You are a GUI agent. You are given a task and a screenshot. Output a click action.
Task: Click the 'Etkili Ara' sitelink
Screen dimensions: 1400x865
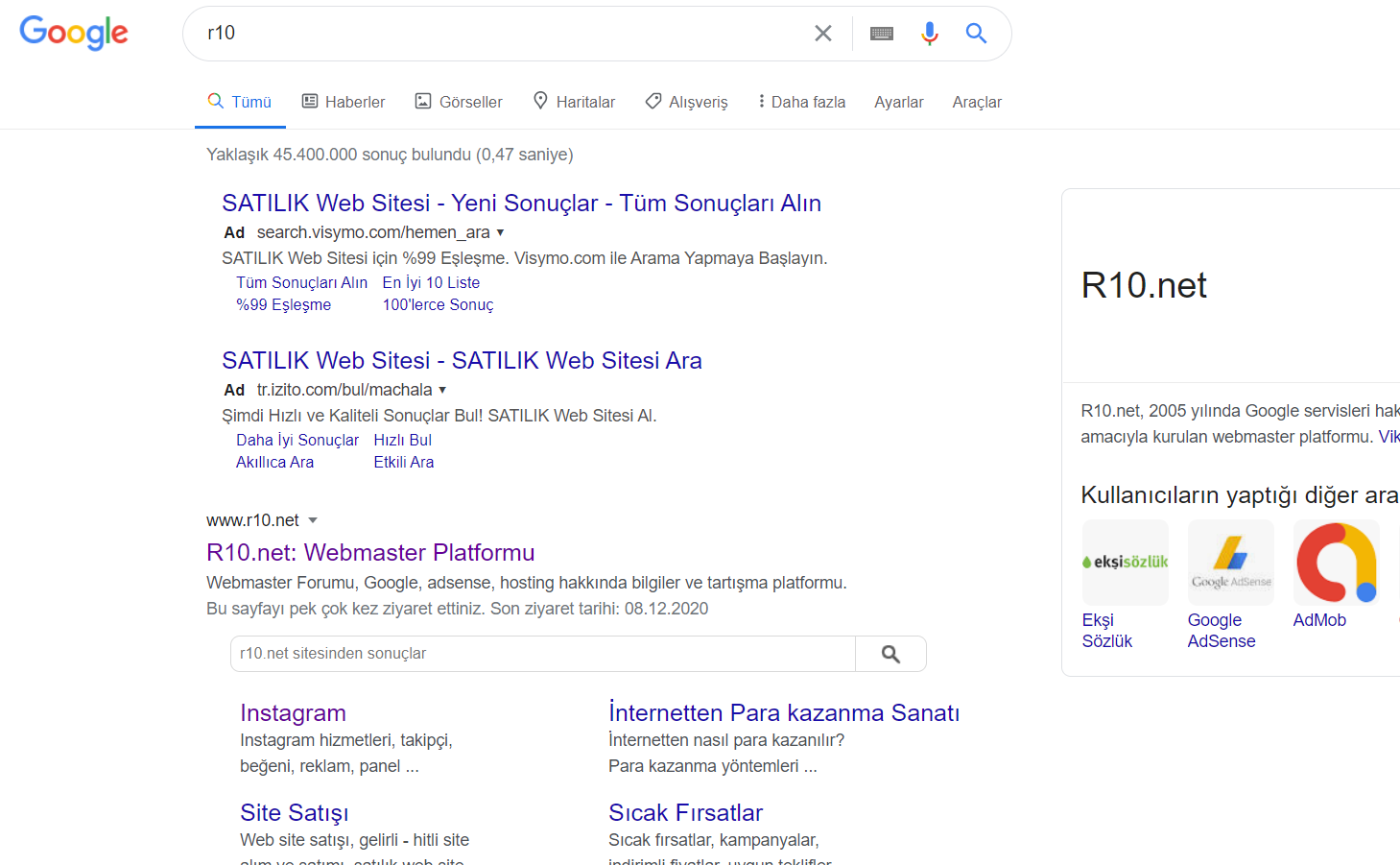[x=403, y=463]
